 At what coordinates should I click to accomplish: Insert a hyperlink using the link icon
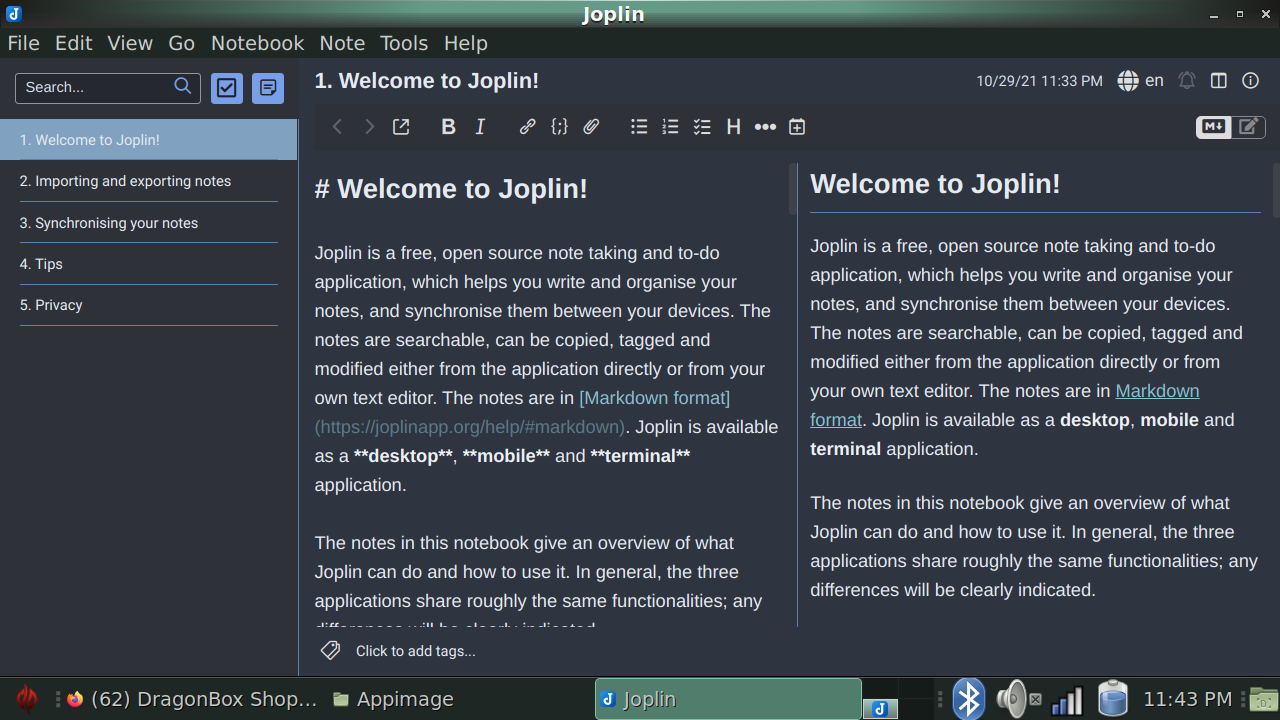click(x=527, y=127)
